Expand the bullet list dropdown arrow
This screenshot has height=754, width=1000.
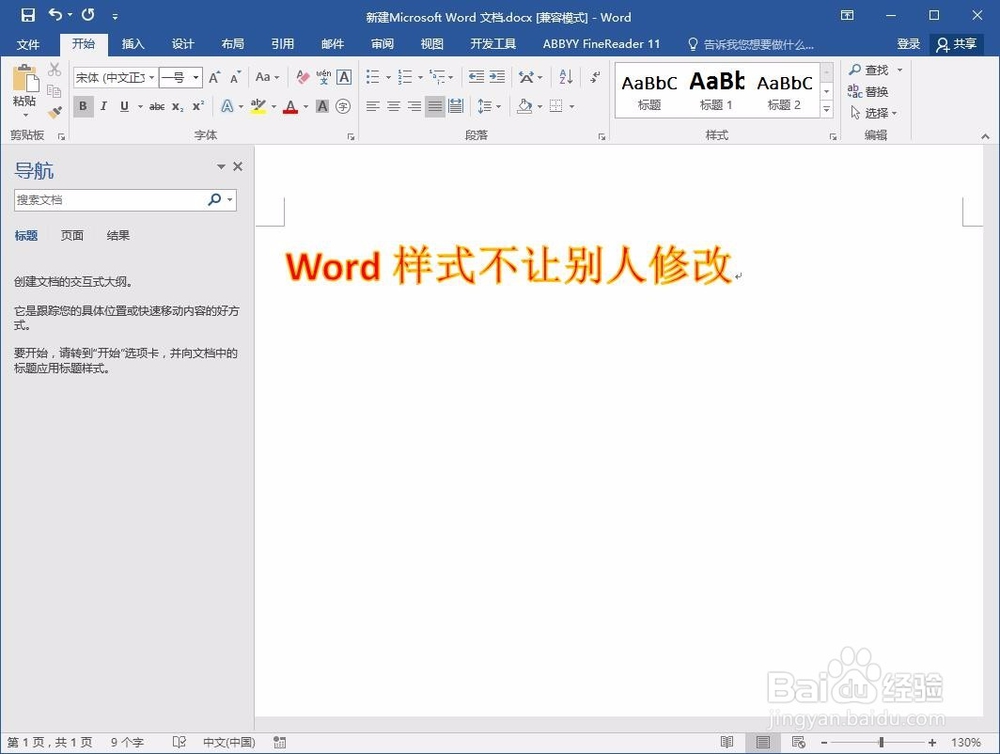[x=389, y=77]
